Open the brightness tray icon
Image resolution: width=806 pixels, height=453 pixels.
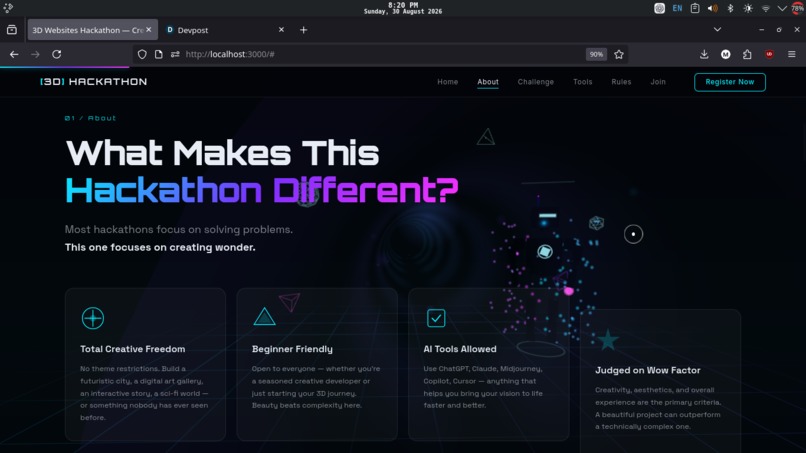click(x=748, y=8)
